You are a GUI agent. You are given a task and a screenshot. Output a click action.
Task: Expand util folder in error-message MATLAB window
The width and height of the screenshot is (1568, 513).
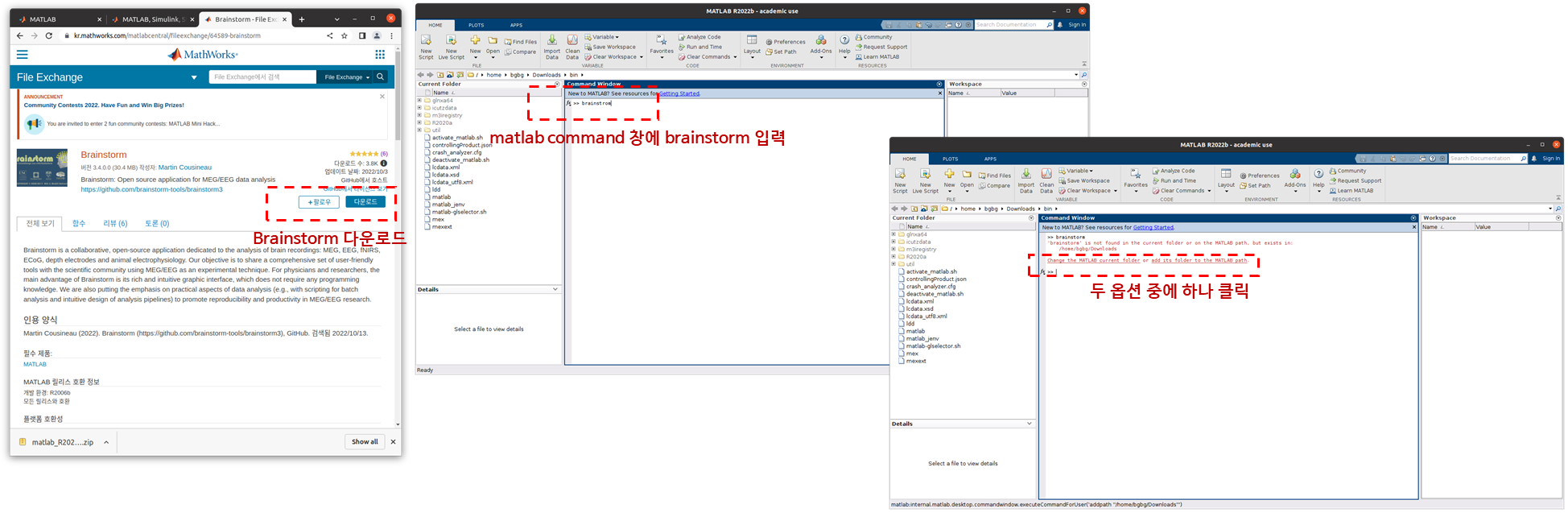coord(893,264)
